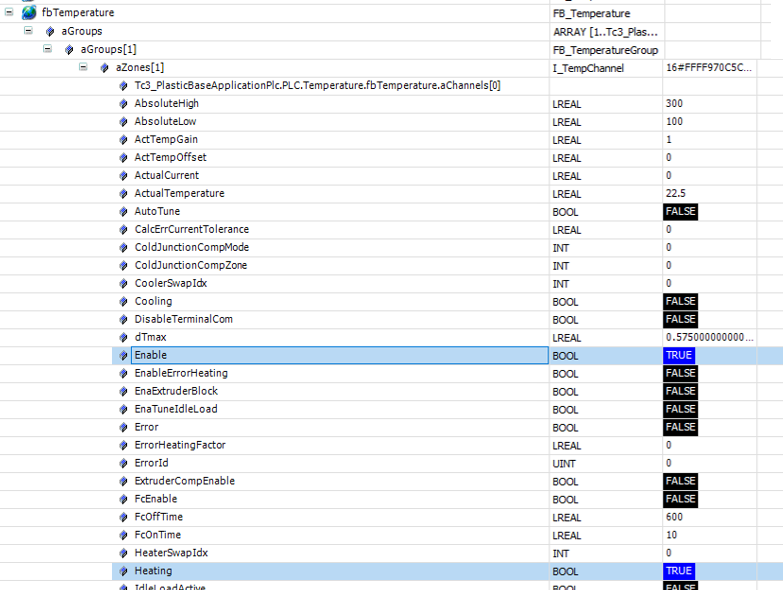
Task: Click the icon beside ActTempGain
Action: point(123,140)
